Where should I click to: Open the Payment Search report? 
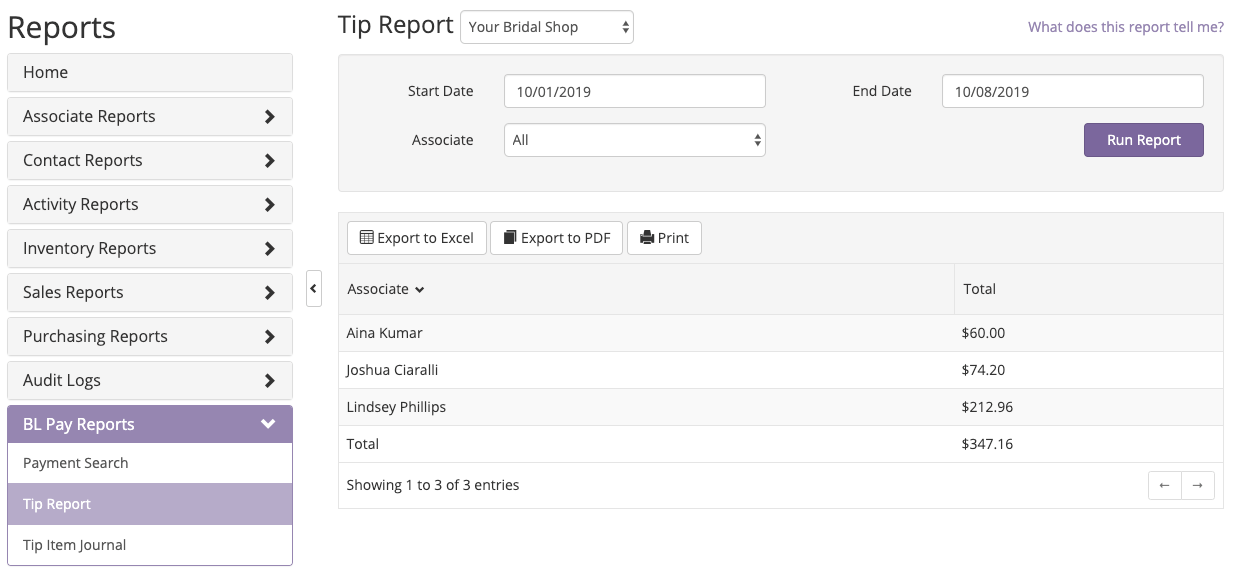coord(150,463)
